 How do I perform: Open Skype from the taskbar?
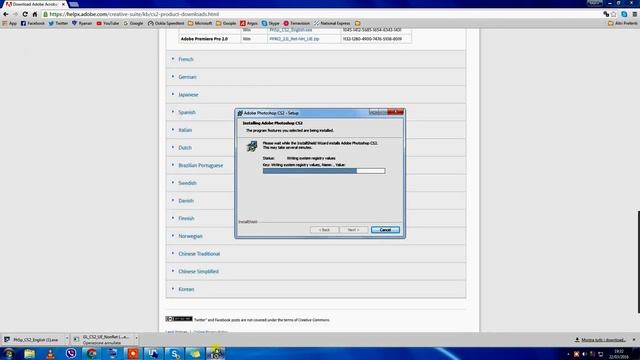pos(174,353)
